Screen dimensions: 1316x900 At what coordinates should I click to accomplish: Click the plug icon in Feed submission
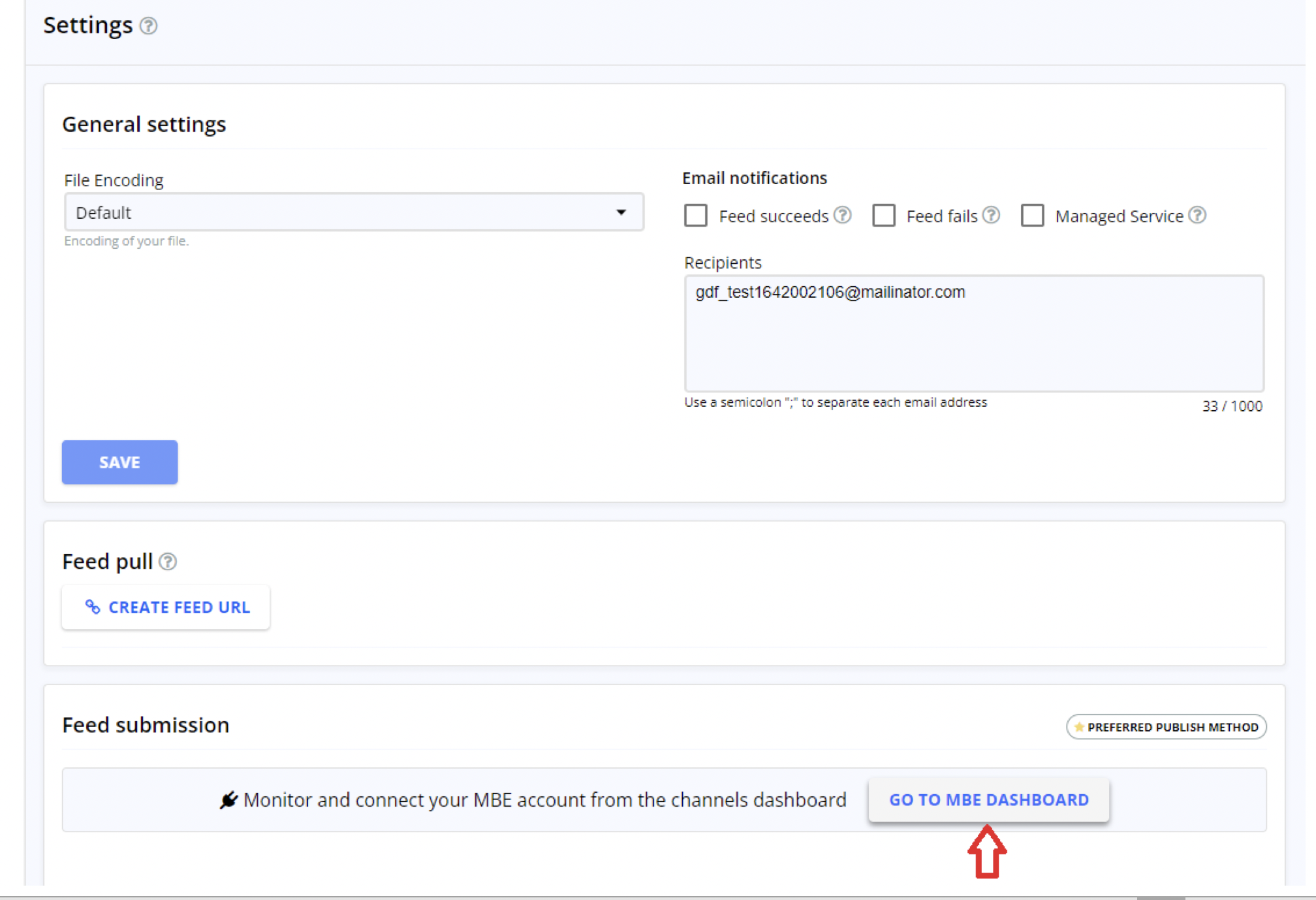pyautogui.click(x=228, y=799)
